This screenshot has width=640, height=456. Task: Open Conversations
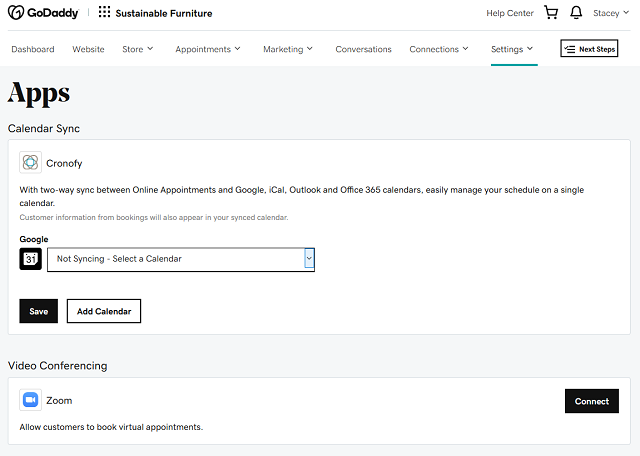point(363,49)
